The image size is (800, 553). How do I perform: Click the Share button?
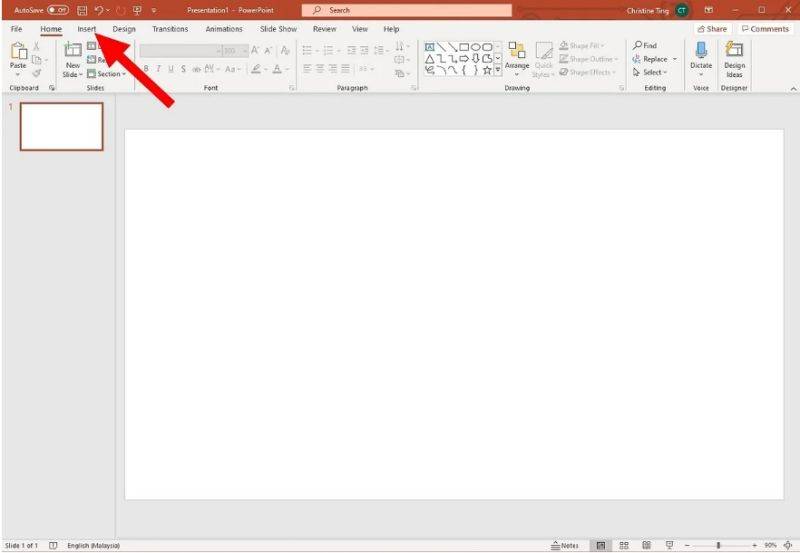coord(712,29)
